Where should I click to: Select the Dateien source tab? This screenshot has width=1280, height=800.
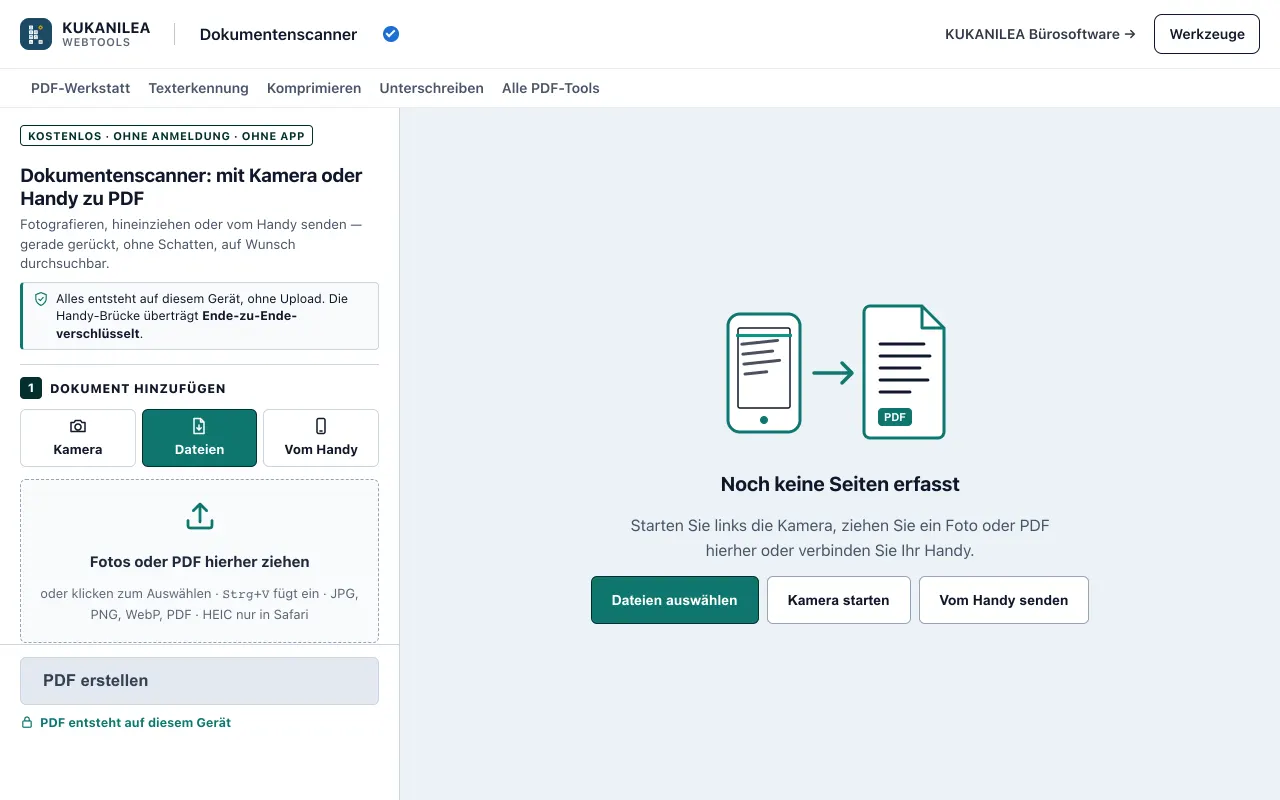199,438
